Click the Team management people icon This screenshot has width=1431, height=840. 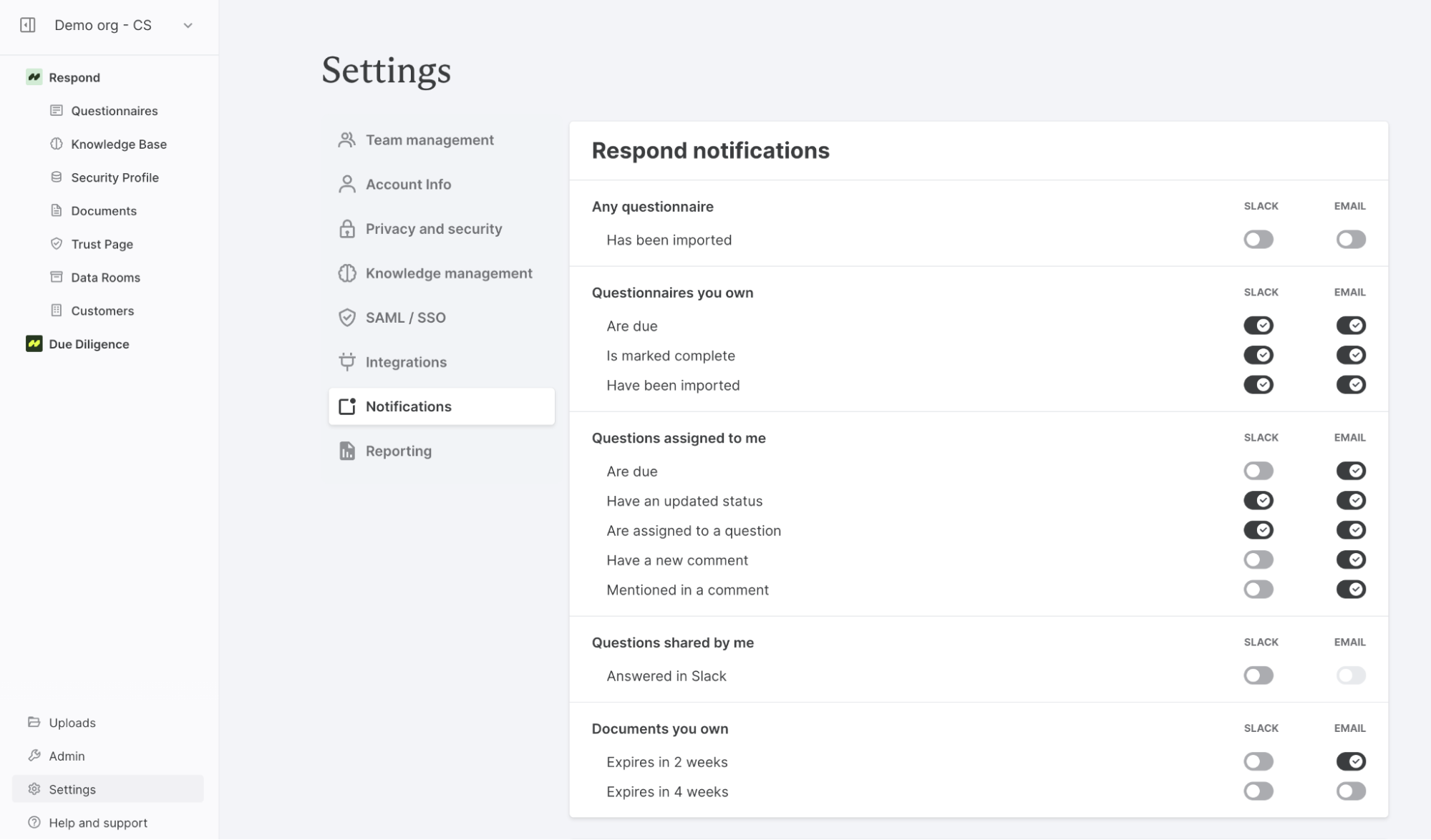[347, 140]
